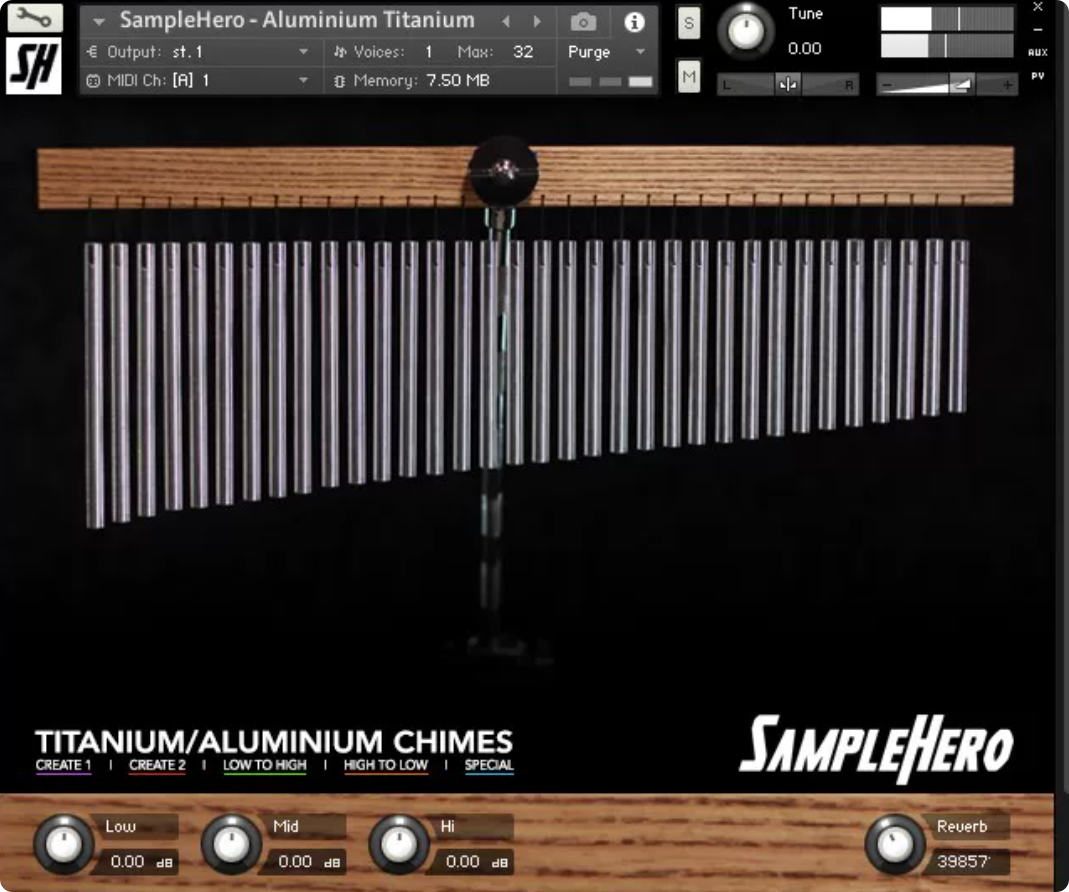Viewport: 1069px width, 892px height.
Task: Open the wrench edit mode icon
Action: pos(34,18)
